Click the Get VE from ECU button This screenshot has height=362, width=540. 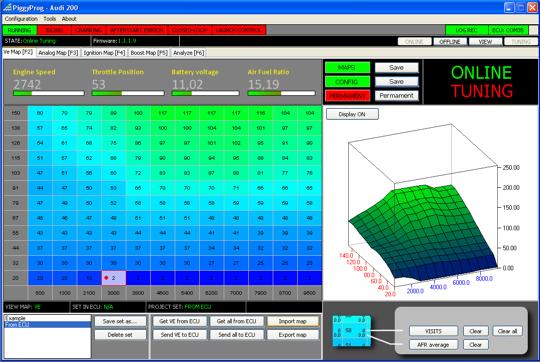179,321
